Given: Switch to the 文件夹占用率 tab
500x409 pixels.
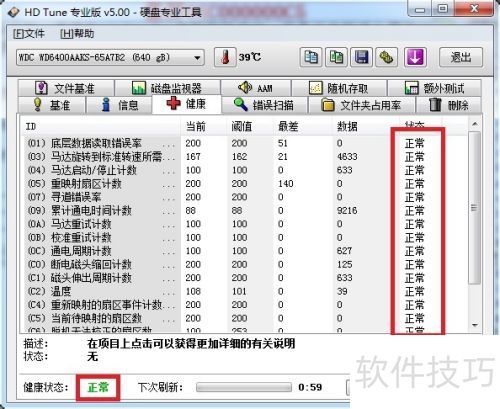Looking at the screenshot, I should (x=362, y=105).
